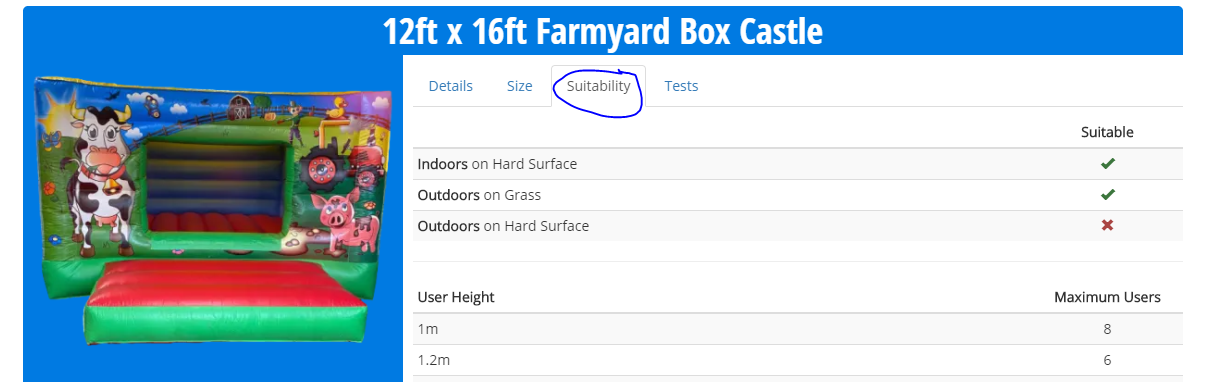Click the green checkmark for Outdoors on Grass
This screenshot has height=382, width=1229.
click(1107, 195)
